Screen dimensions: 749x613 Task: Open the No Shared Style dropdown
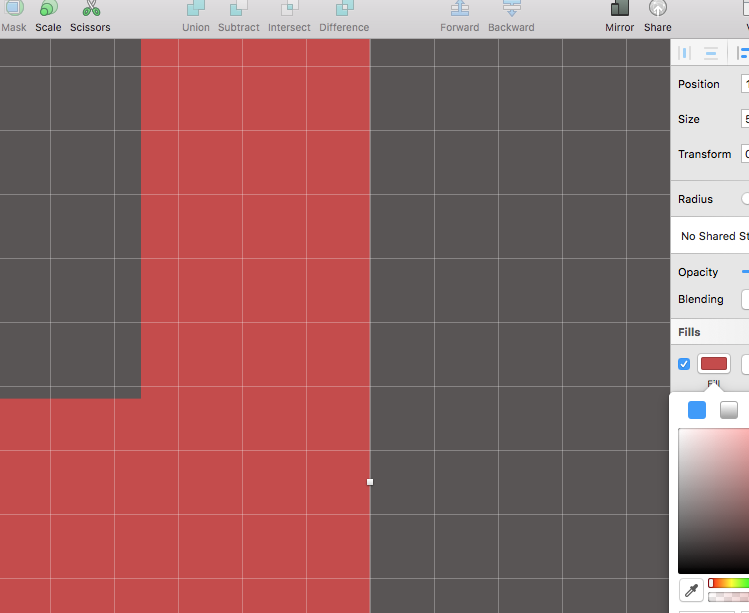coord(714,236)
